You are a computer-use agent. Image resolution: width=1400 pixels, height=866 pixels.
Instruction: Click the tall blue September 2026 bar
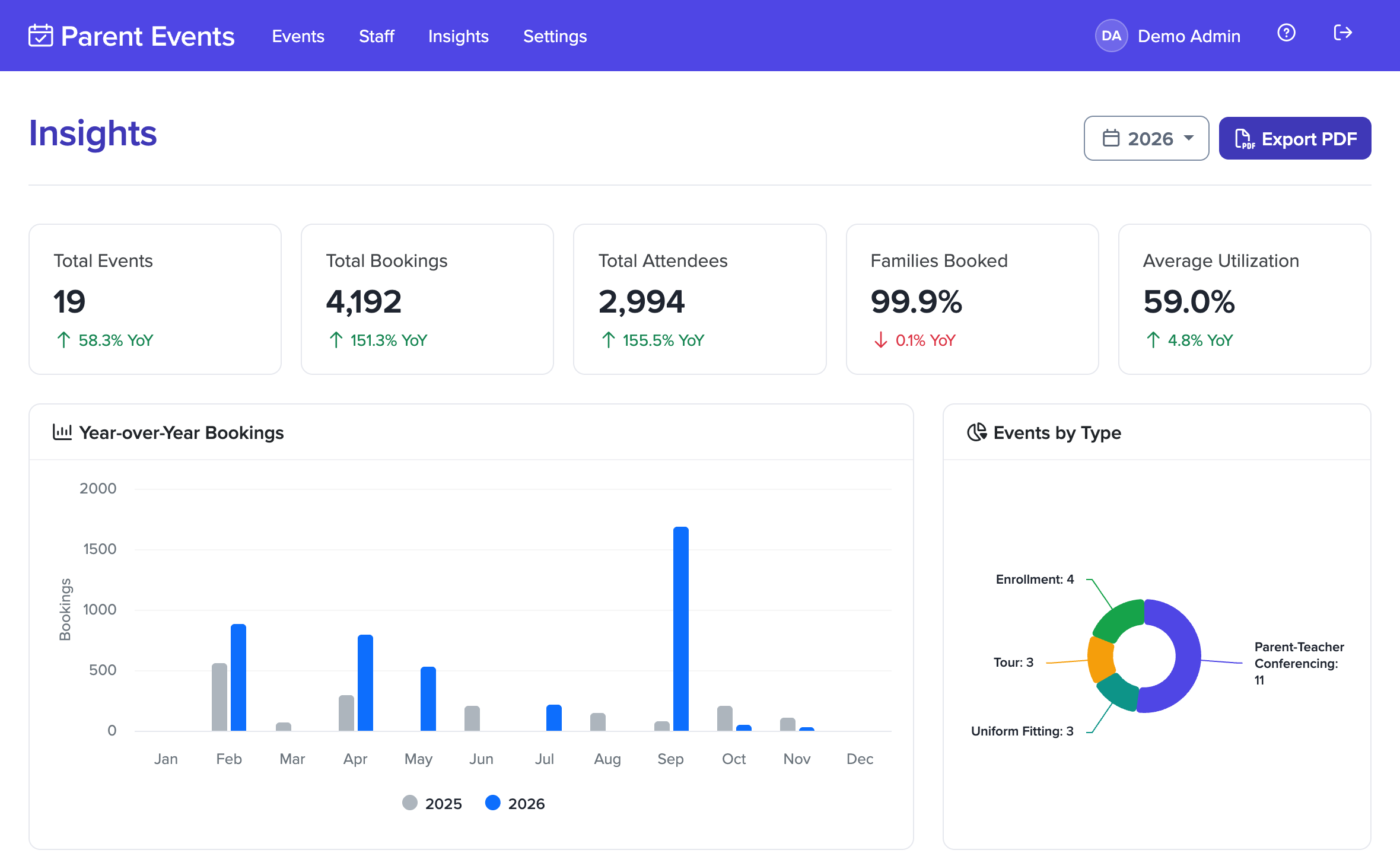(x=681, y=629)
